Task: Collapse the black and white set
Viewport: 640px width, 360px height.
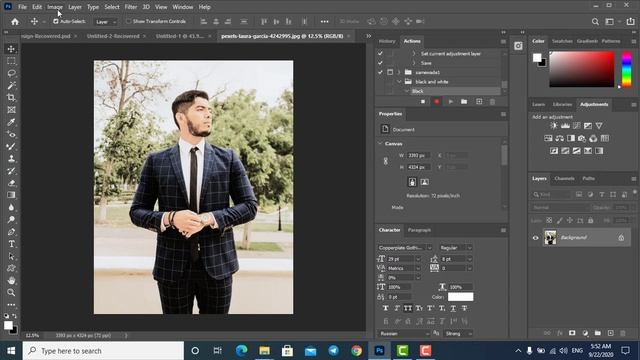Action: point(399,82)
